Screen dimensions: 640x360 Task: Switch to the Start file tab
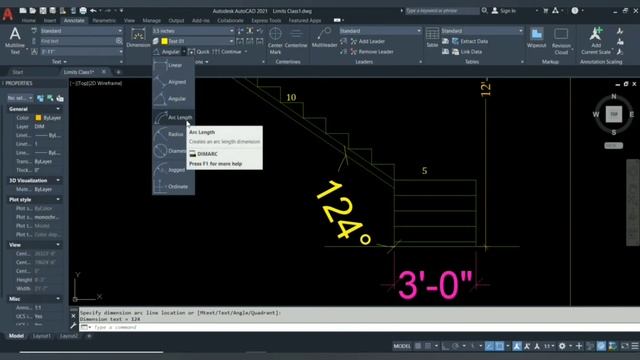point(18,72)
